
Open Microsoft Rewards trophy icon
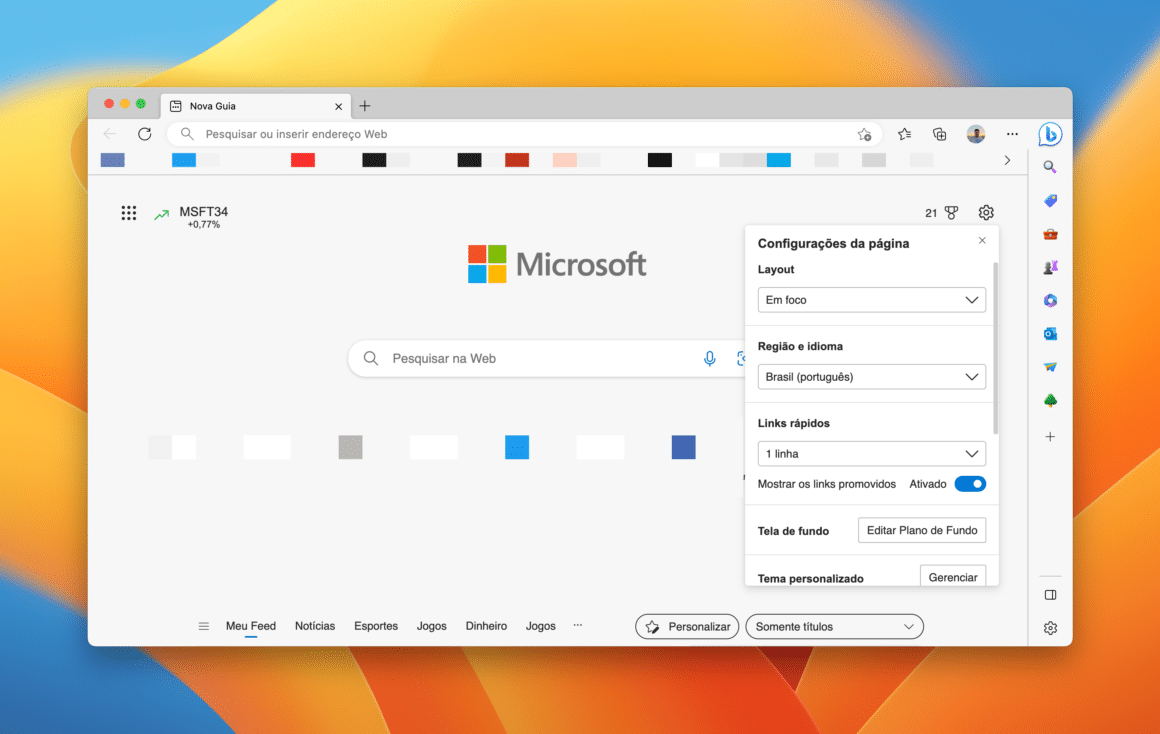950,212
